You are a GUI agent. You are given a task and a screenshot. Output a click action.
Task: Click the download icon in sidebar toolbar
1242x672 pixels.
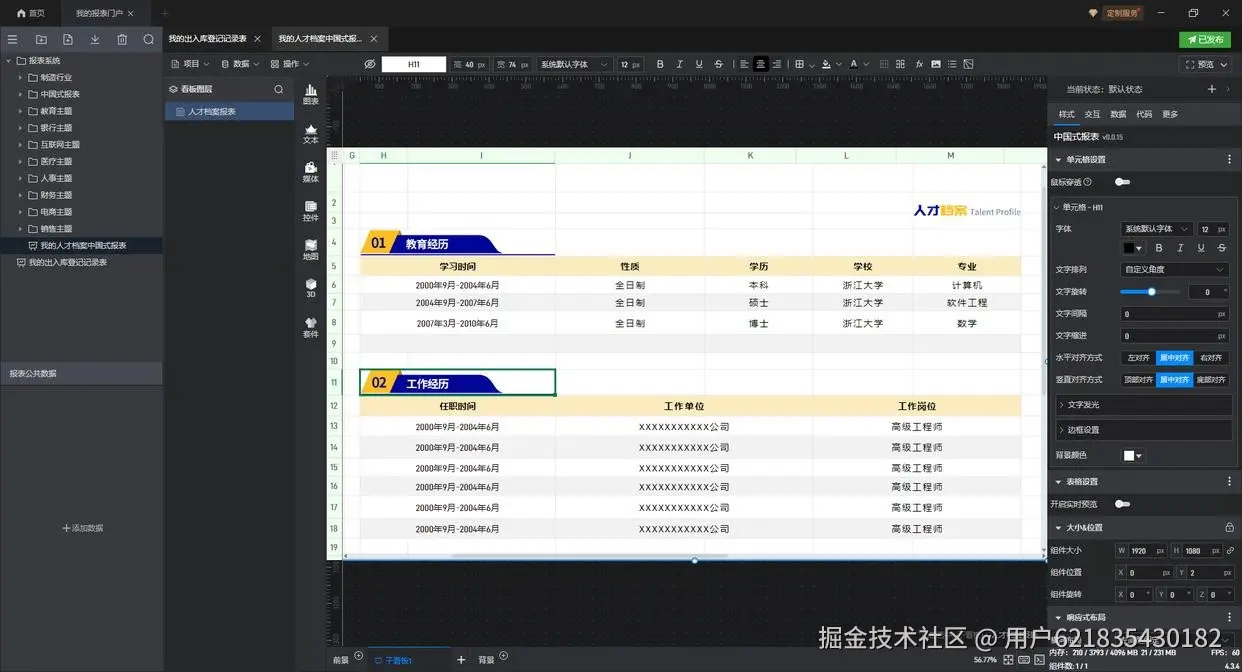tap(95, 39)
